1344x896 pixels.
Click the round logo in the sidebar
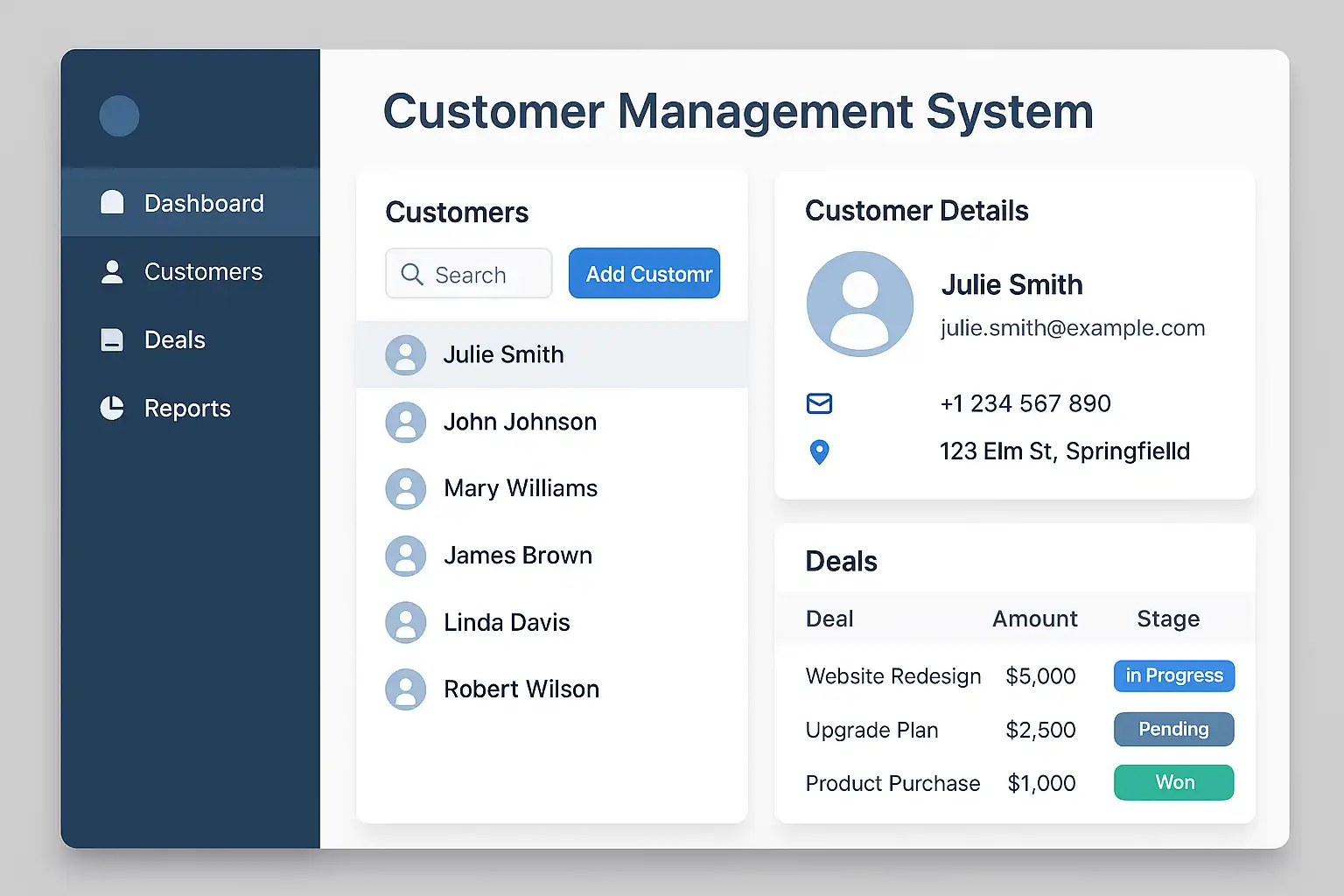tap(119, 115)
